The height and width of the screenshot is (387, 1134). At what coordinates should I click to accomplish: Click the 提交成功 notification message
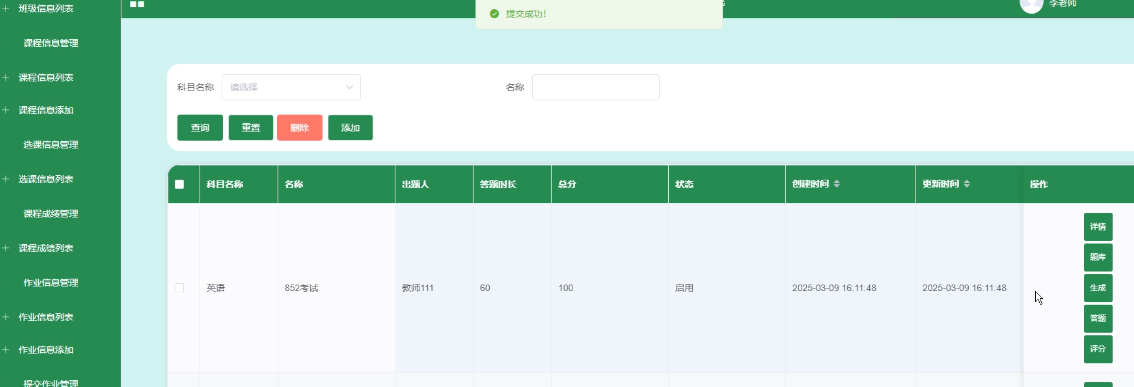(599, 14)
